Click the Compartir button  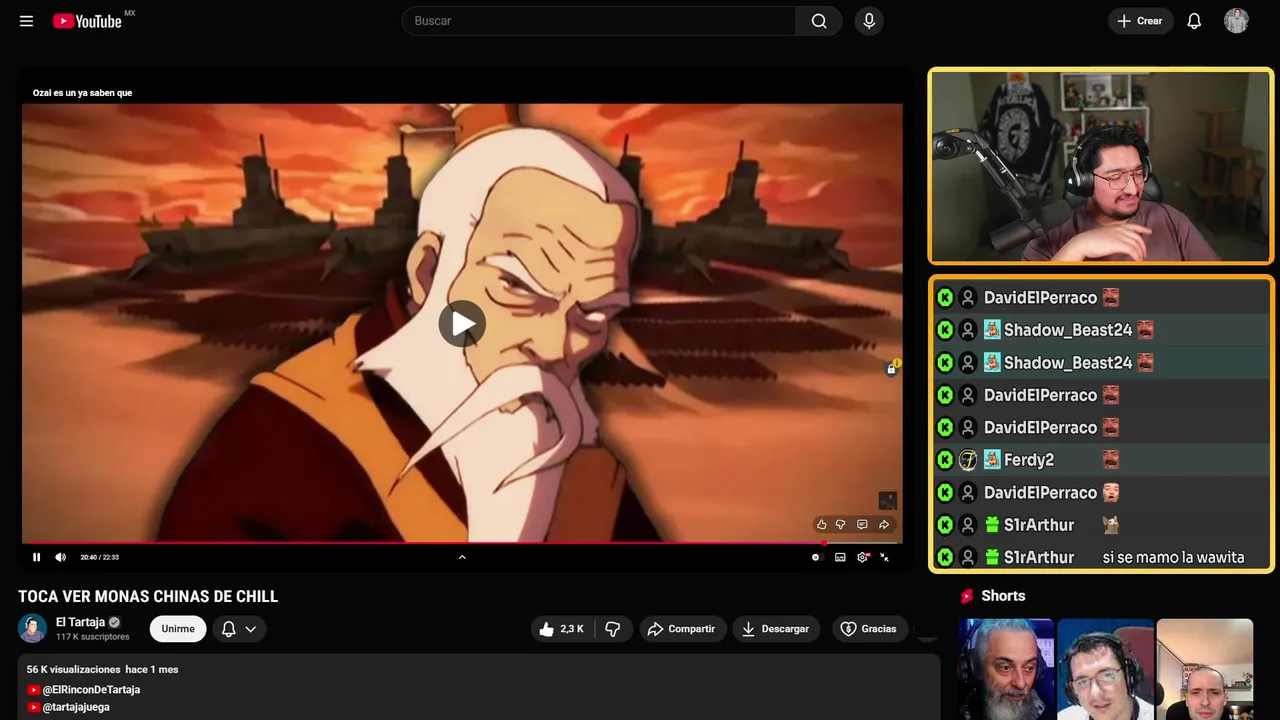point(681,629)
